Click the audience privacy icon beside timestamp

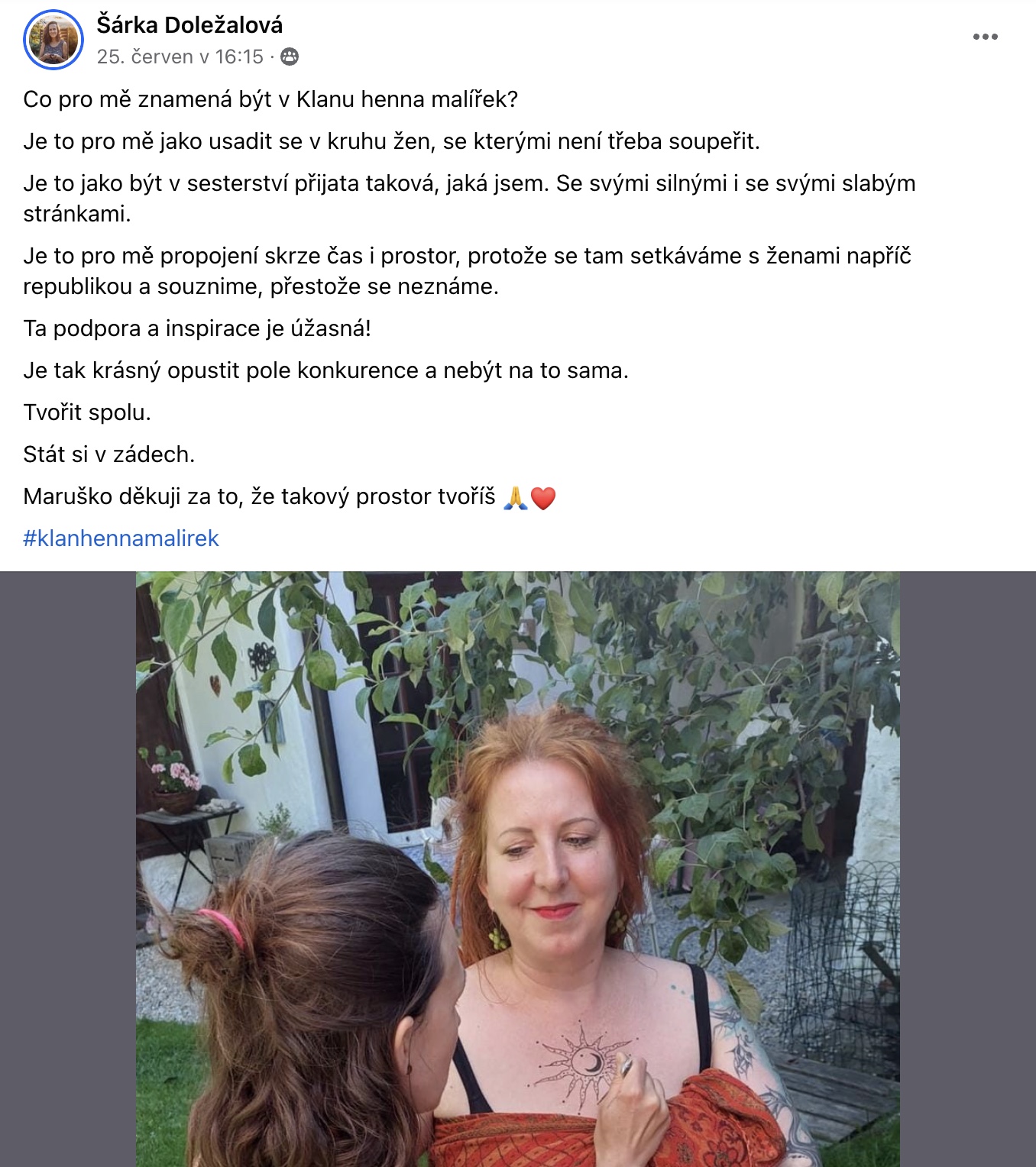(290, 57)
